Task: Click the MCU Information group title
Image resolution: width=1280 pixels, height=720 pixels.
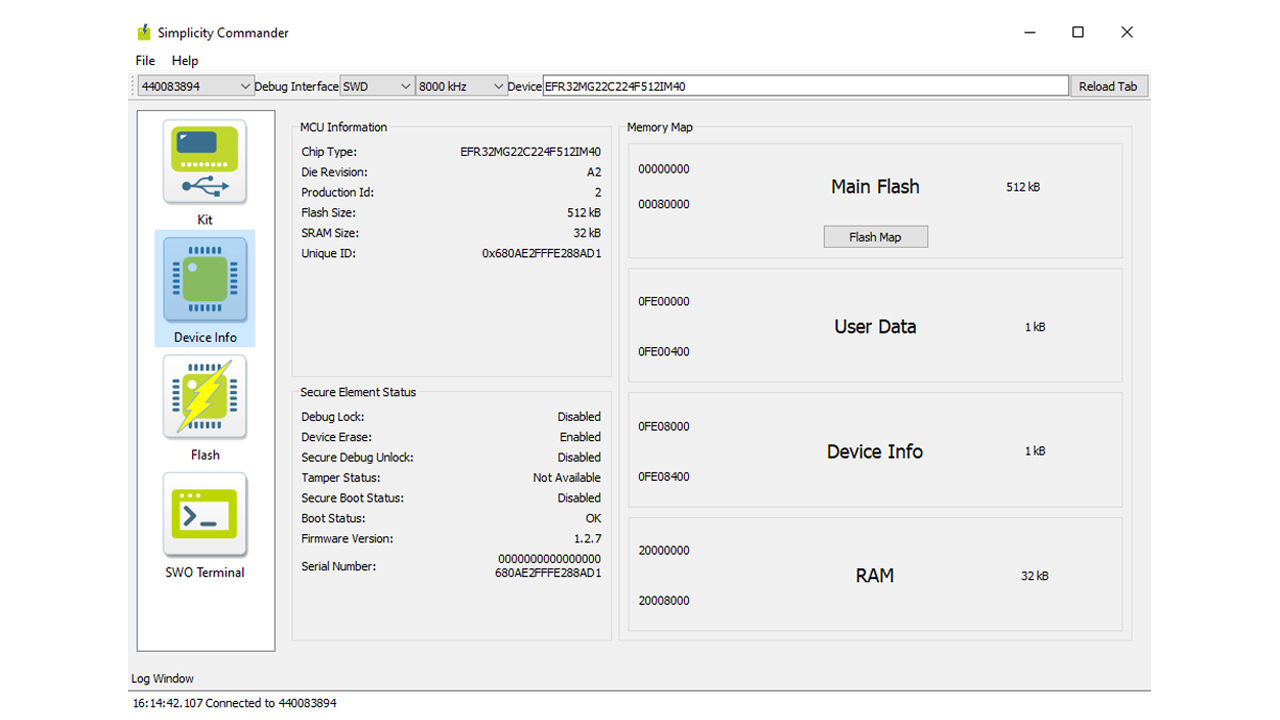Action: (343, 127)
